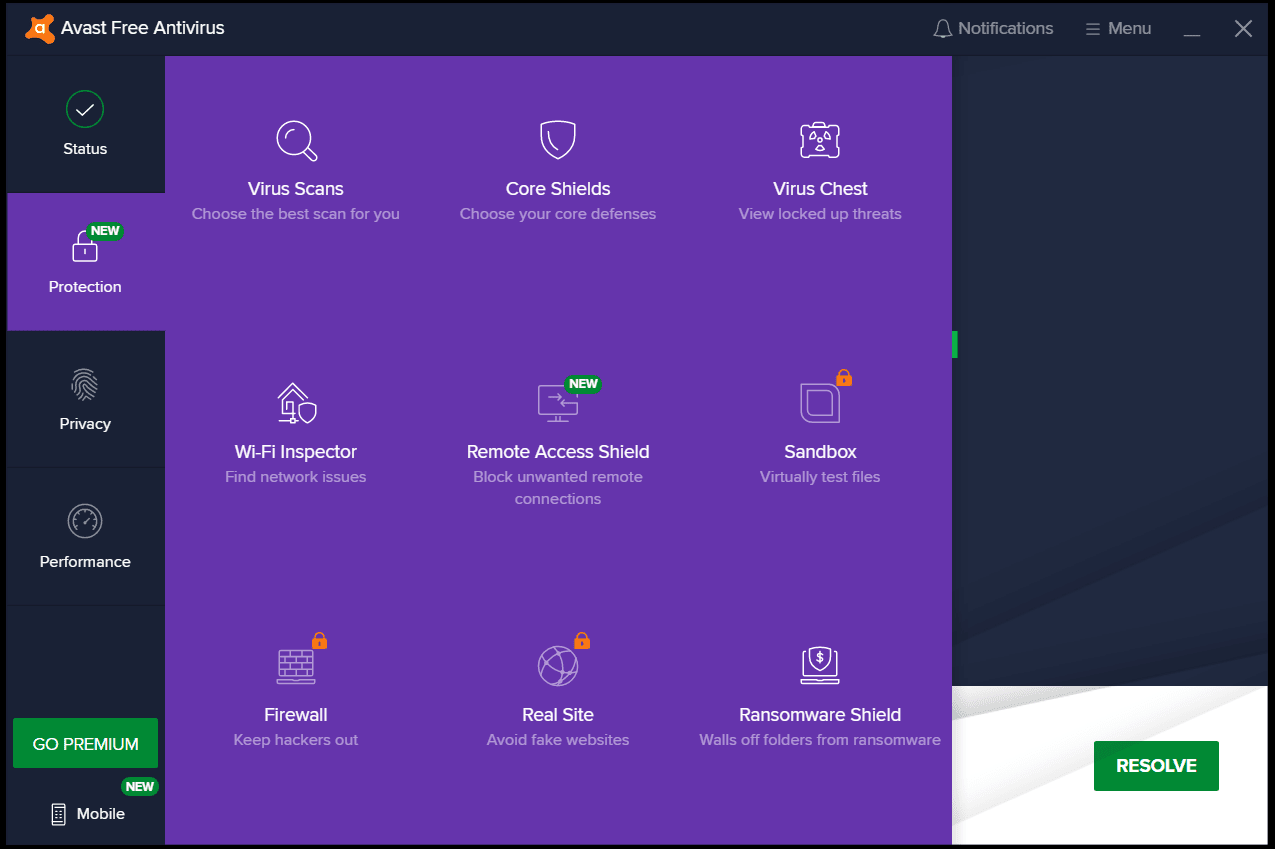Select the Core Shields shield icon

coord(557,139)
